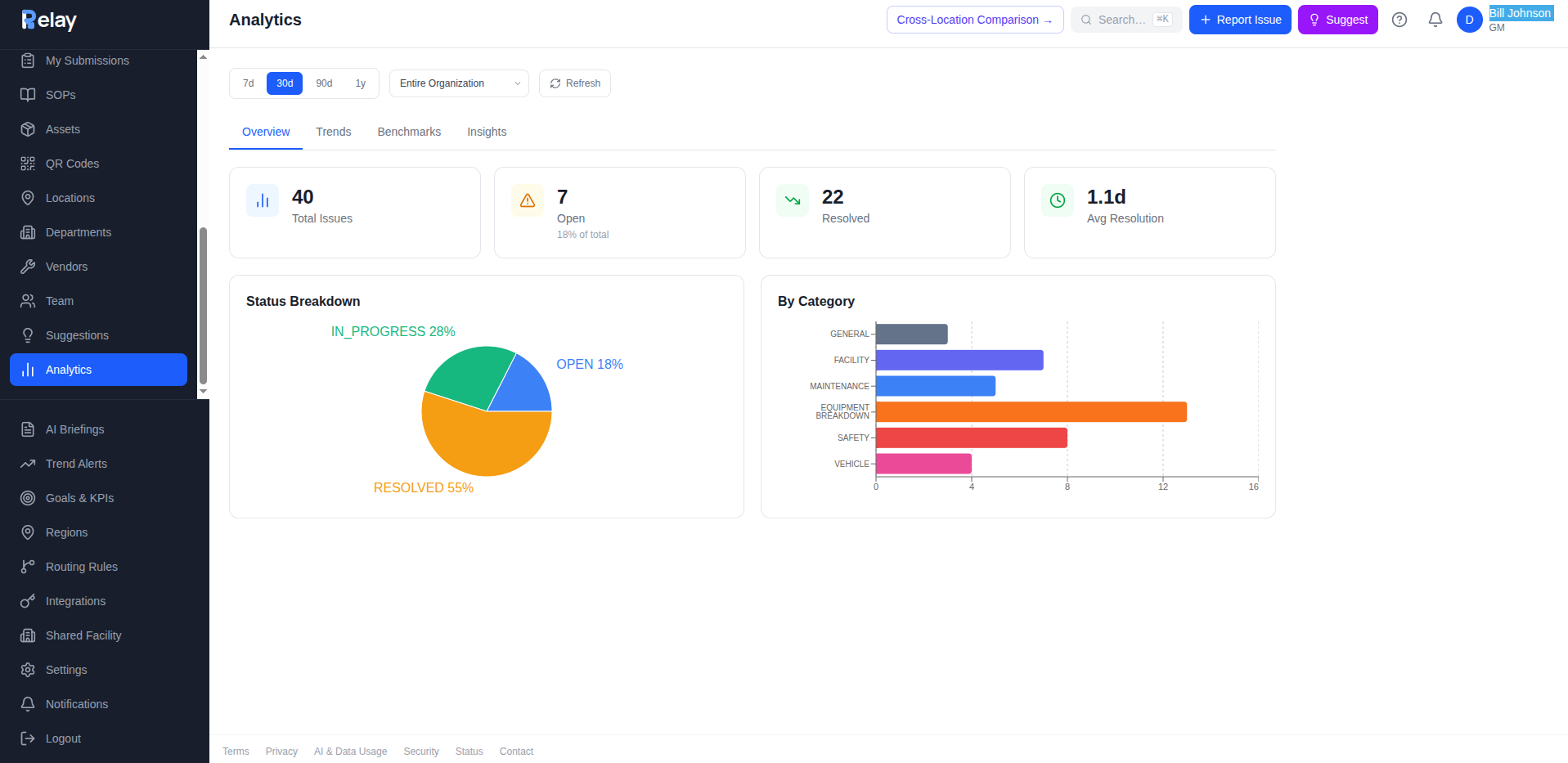Switch to the Benchmarks tab

pos(409,132)
